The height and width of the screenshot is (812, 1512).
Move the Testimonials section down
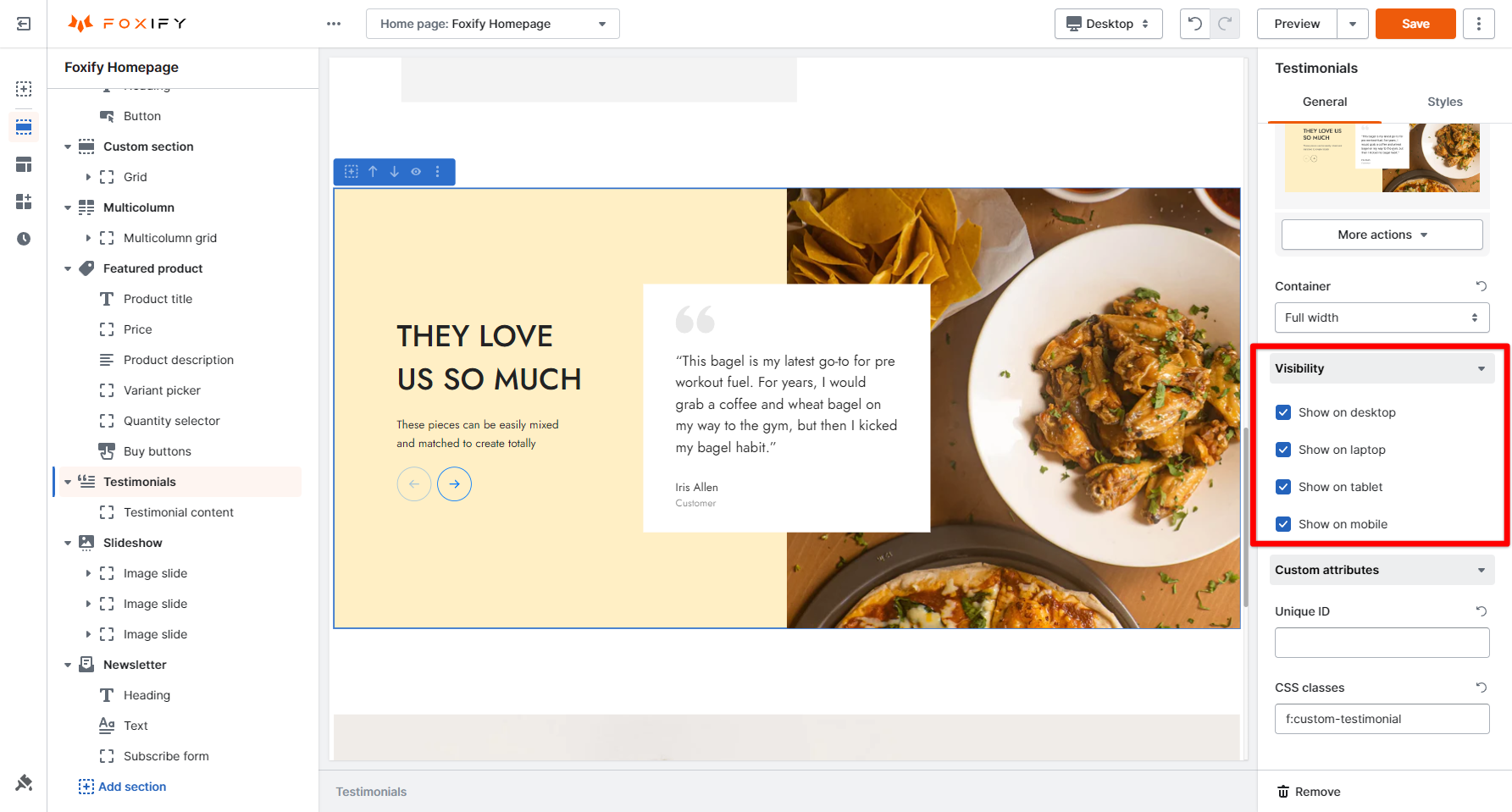coord(395,171)
